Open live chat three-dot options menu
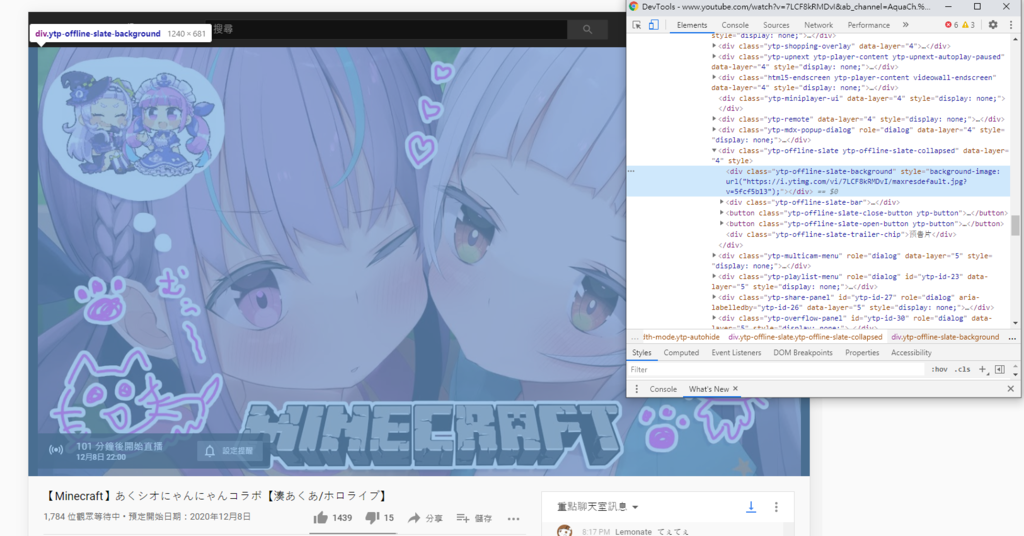1024x536 pixels. (x=776, y=507)
